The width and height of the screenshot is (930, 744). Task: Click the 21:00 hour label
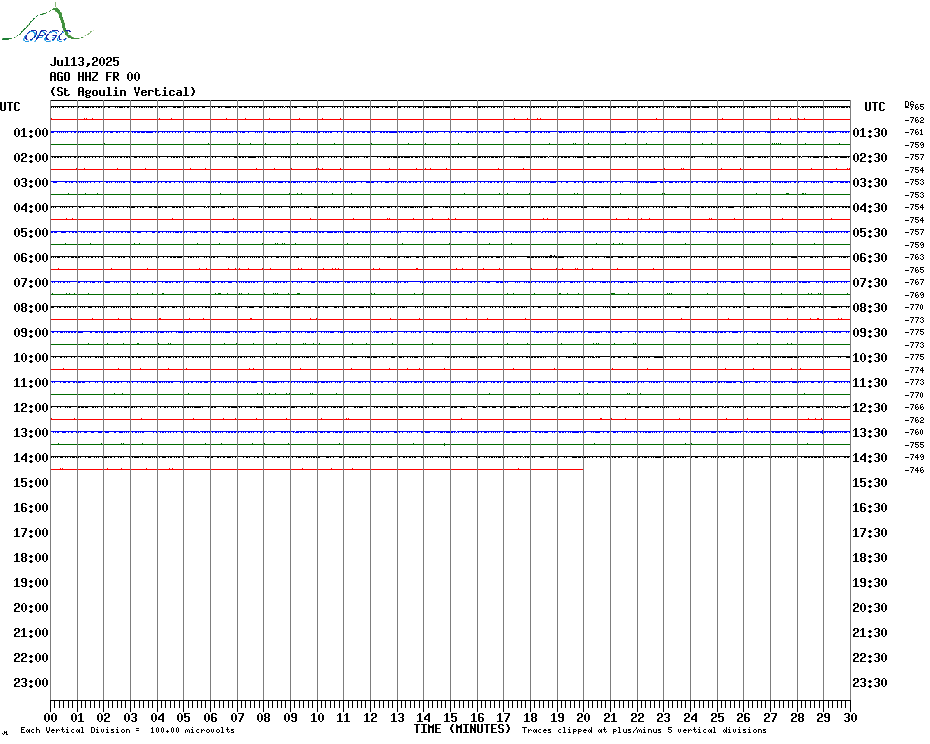point(31,632)
